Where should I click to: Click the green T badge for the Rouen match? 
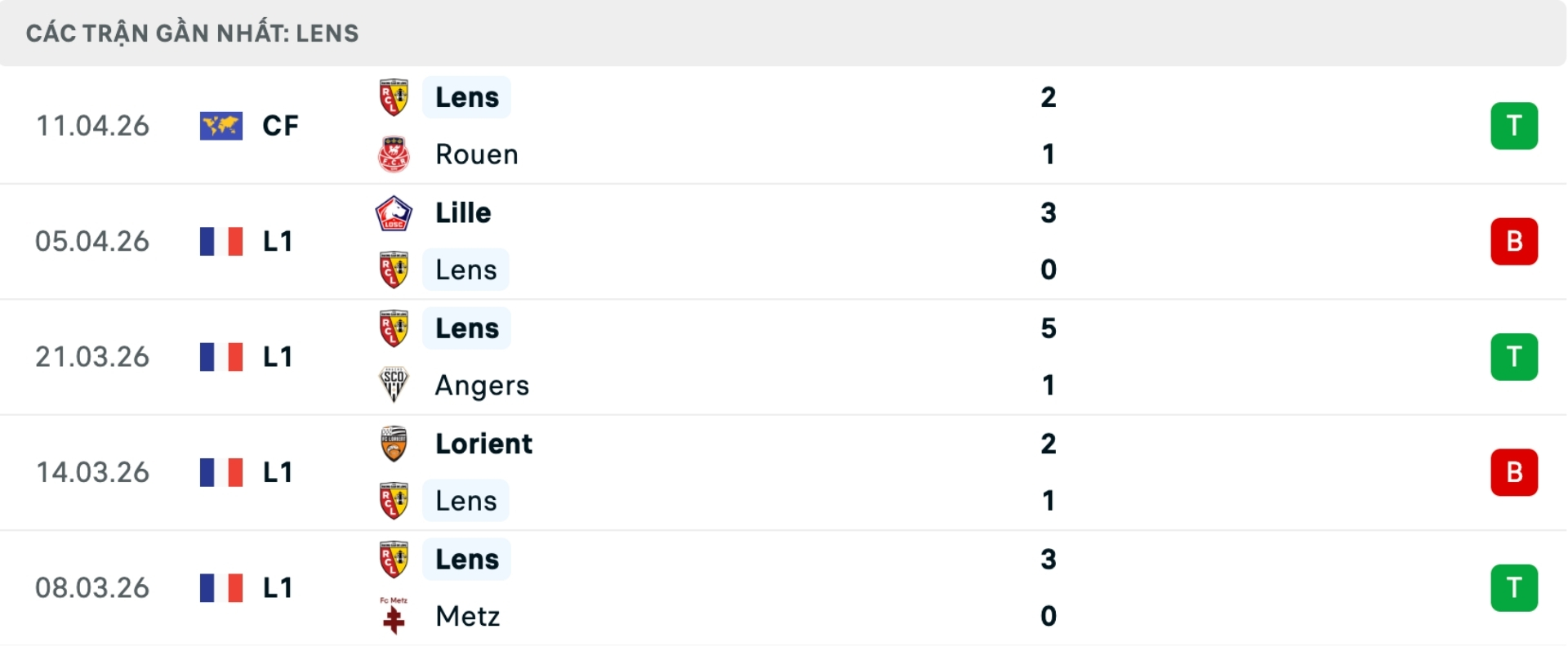(1513, 126)
